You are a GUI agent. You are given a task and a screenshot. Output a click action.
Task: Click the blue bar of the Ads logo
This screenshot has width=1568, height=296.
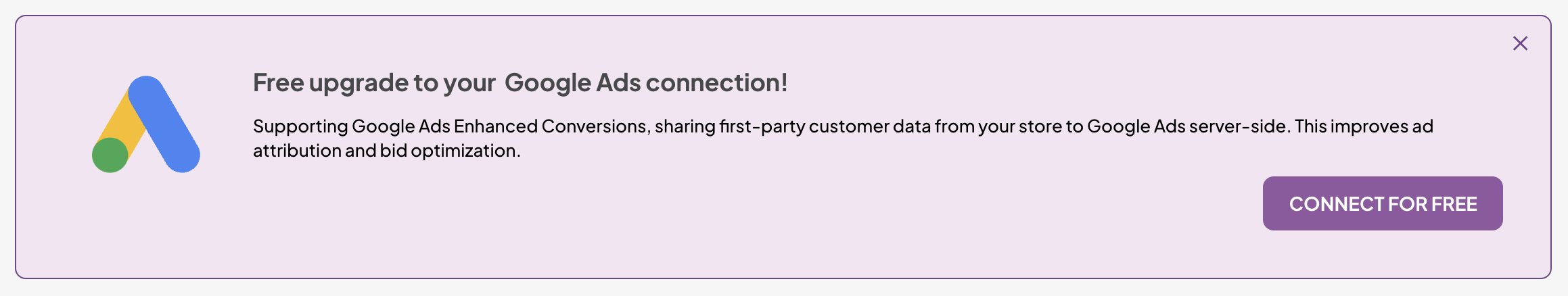164,124
